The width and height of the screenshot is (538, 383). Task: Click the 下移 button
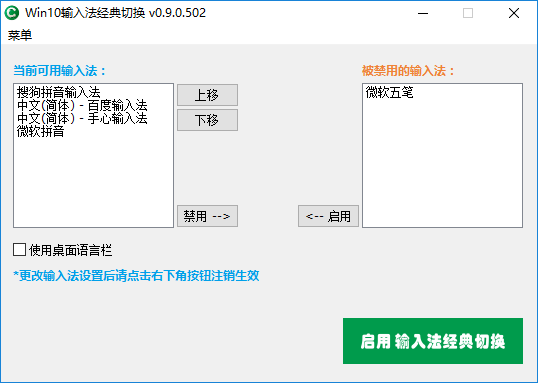pos(207,120)
